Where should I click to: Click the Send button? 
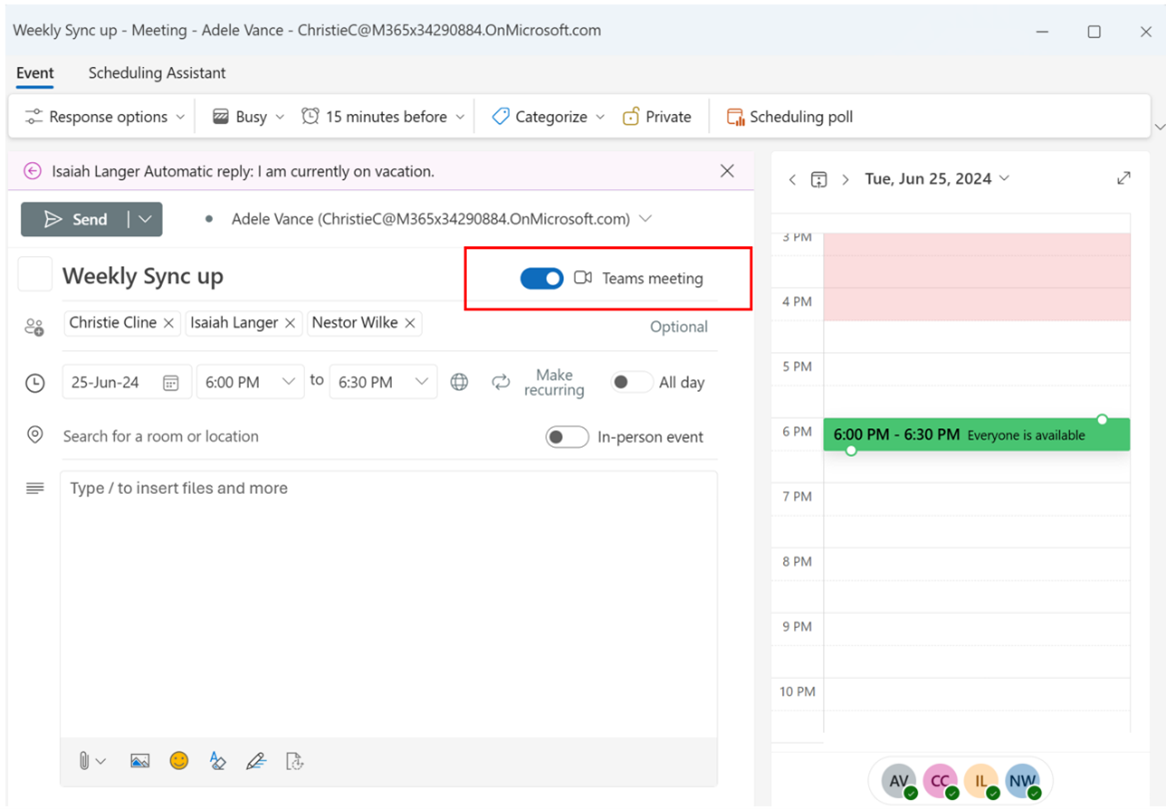pyautogui.click(x=78, y=219)
